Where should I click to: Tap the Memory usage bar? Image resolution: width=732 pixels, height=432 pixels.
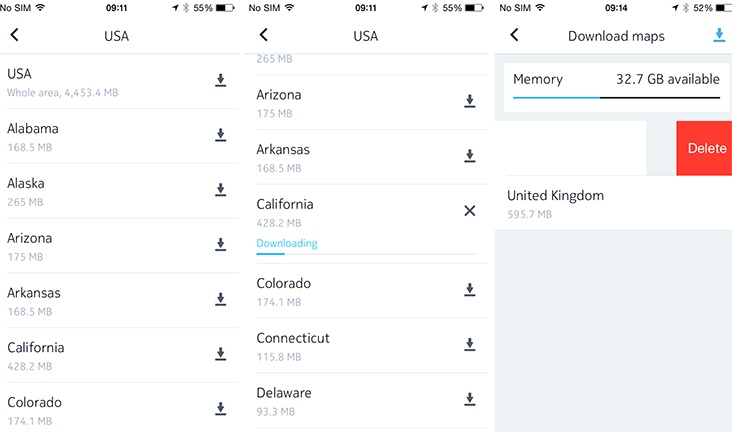616,98
